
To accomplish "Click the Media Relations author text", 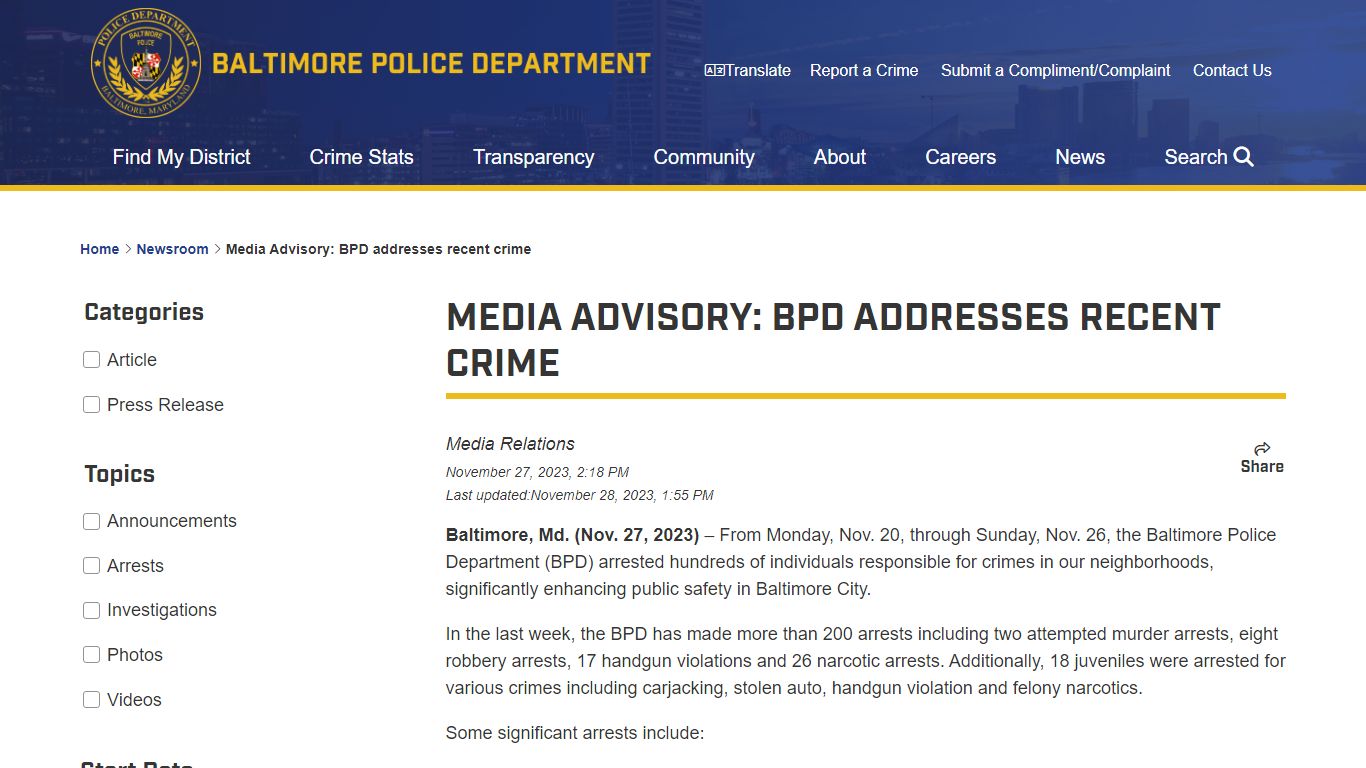I will pyautogui.click(x=510, y=444).
